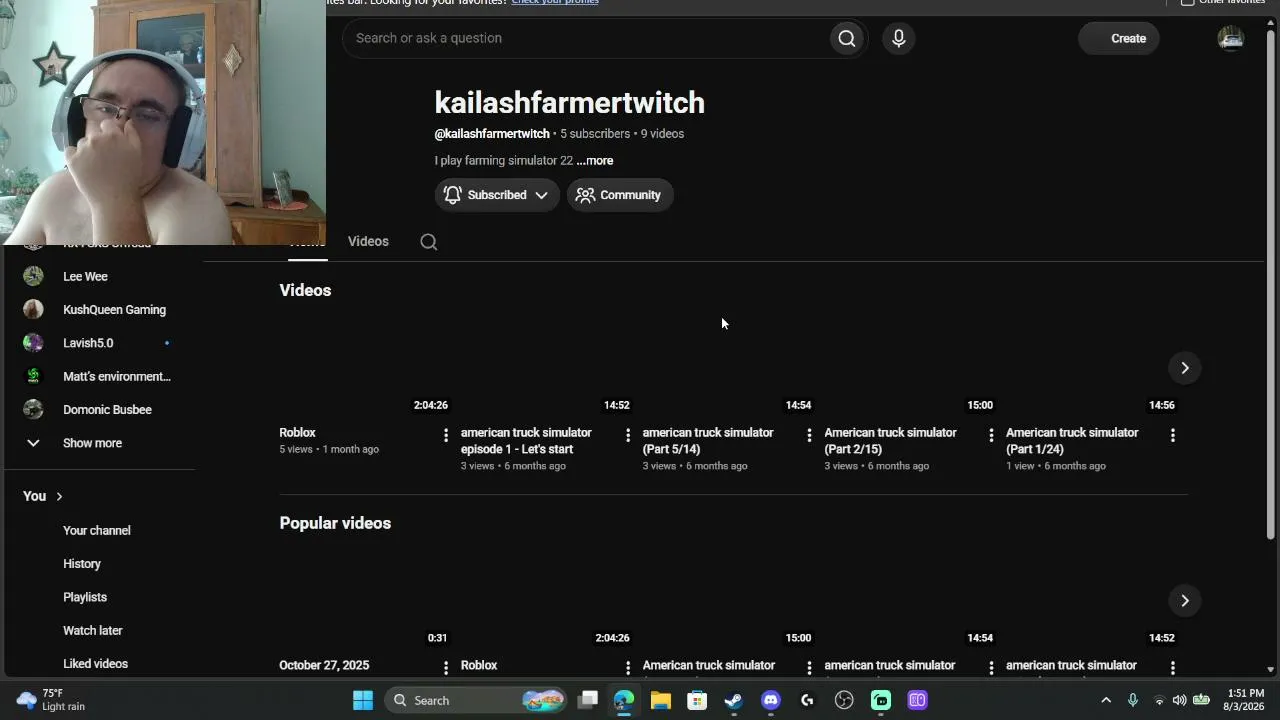The height and width of the screenshot is (720, 1280).
Task: Open the channel Community button
Action: tap(620, 195)
